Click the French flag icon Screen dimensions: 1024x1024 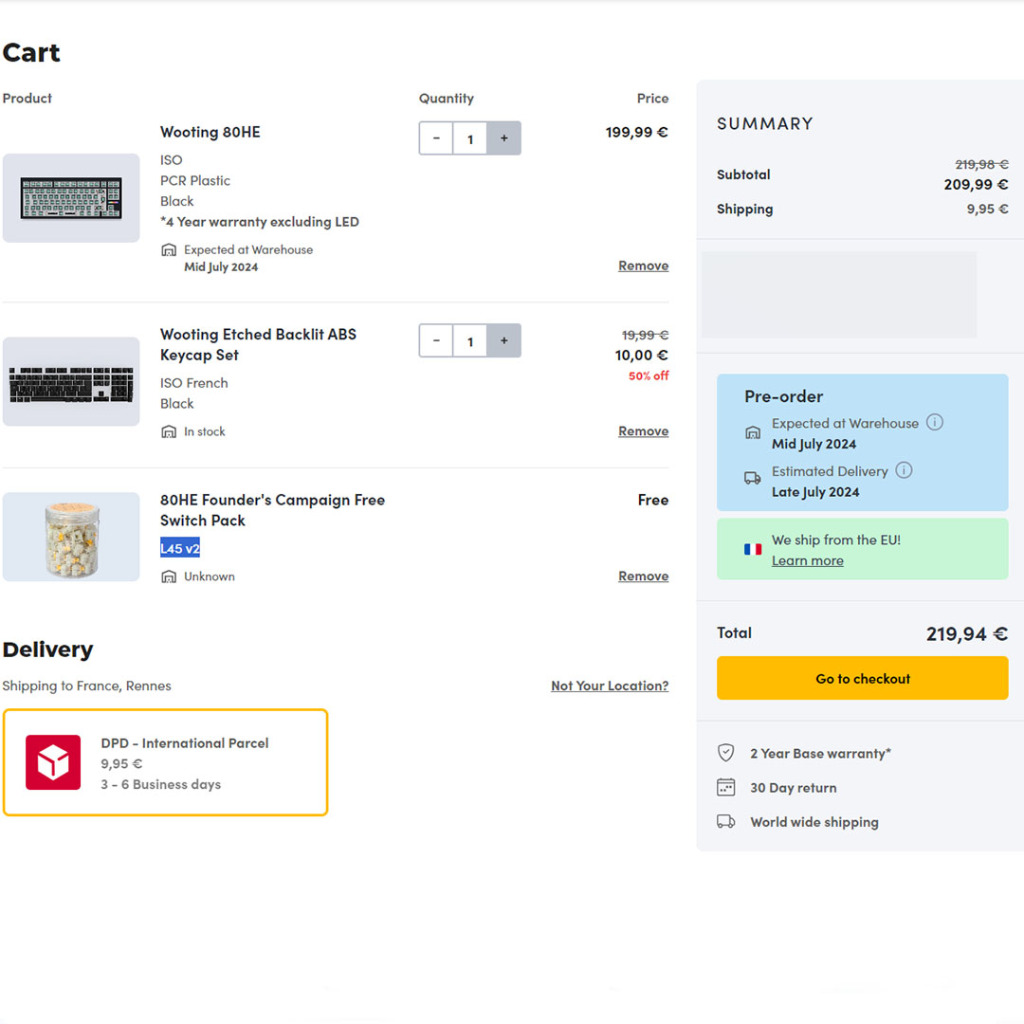(752, 549)
